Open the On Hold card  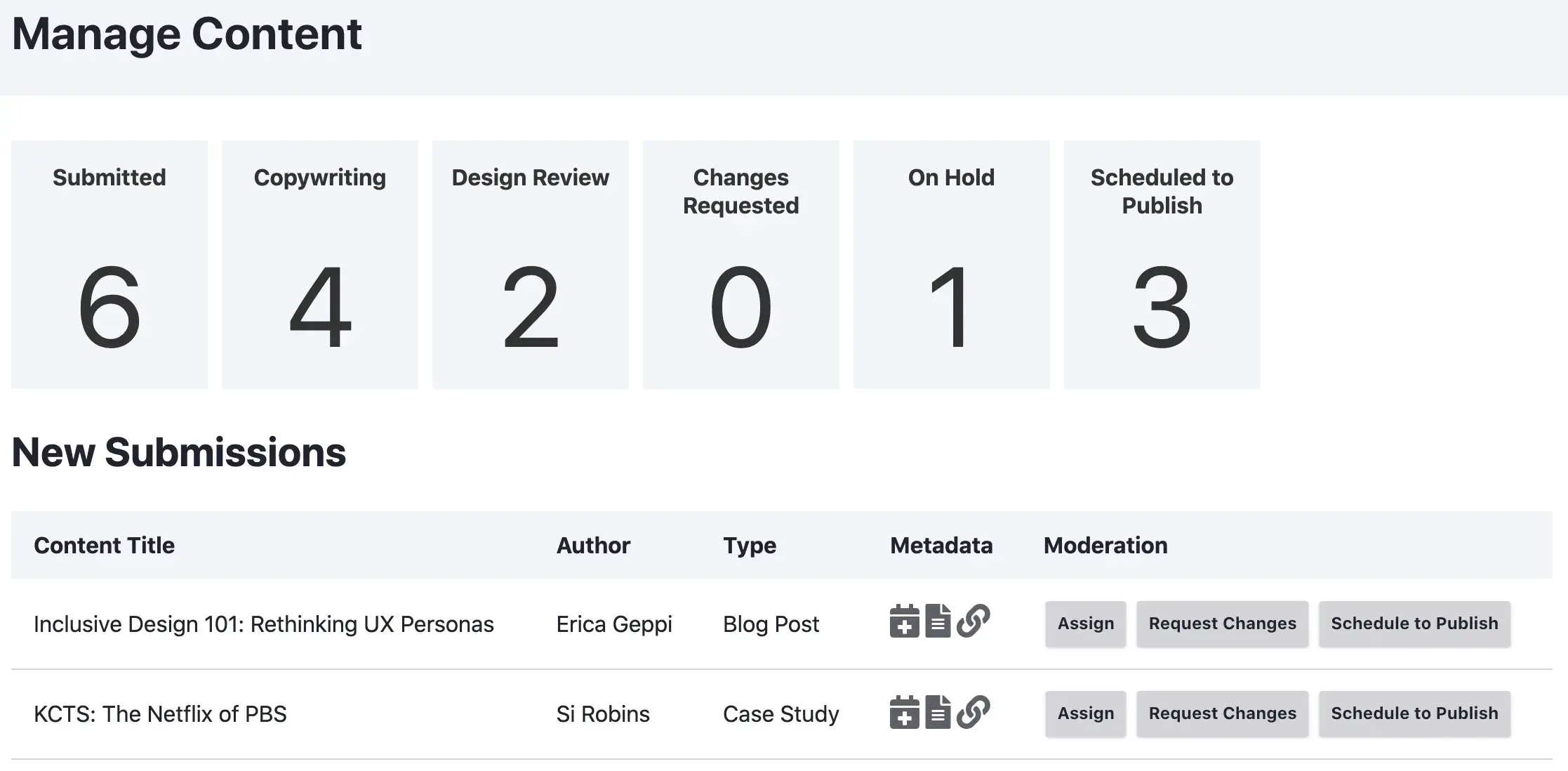point(952,265)
